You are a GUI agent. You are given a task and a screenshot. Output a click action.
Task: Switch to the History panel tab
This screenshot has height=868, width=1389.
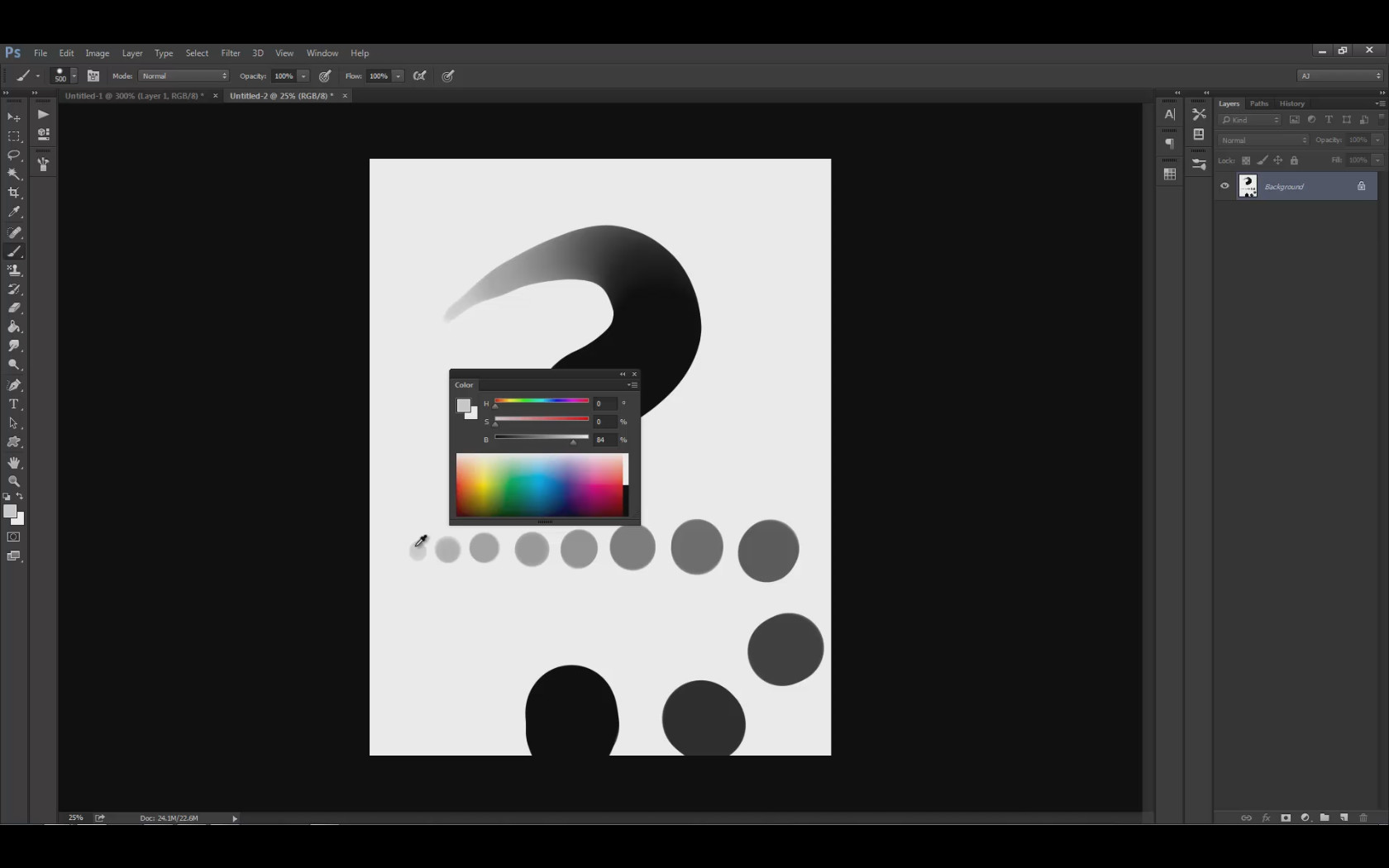pos(1291,103)
